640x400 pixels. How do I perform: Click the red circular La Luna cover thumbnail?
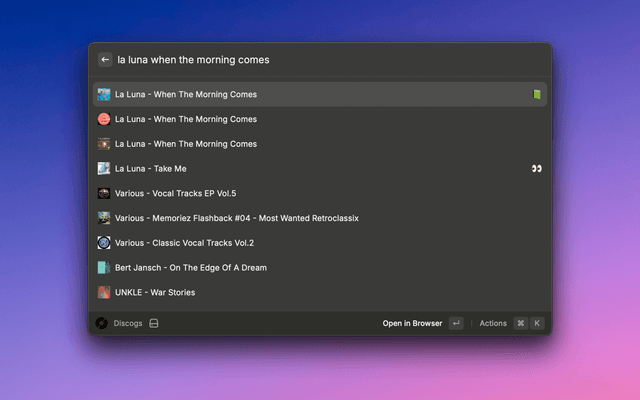[104, 119]
